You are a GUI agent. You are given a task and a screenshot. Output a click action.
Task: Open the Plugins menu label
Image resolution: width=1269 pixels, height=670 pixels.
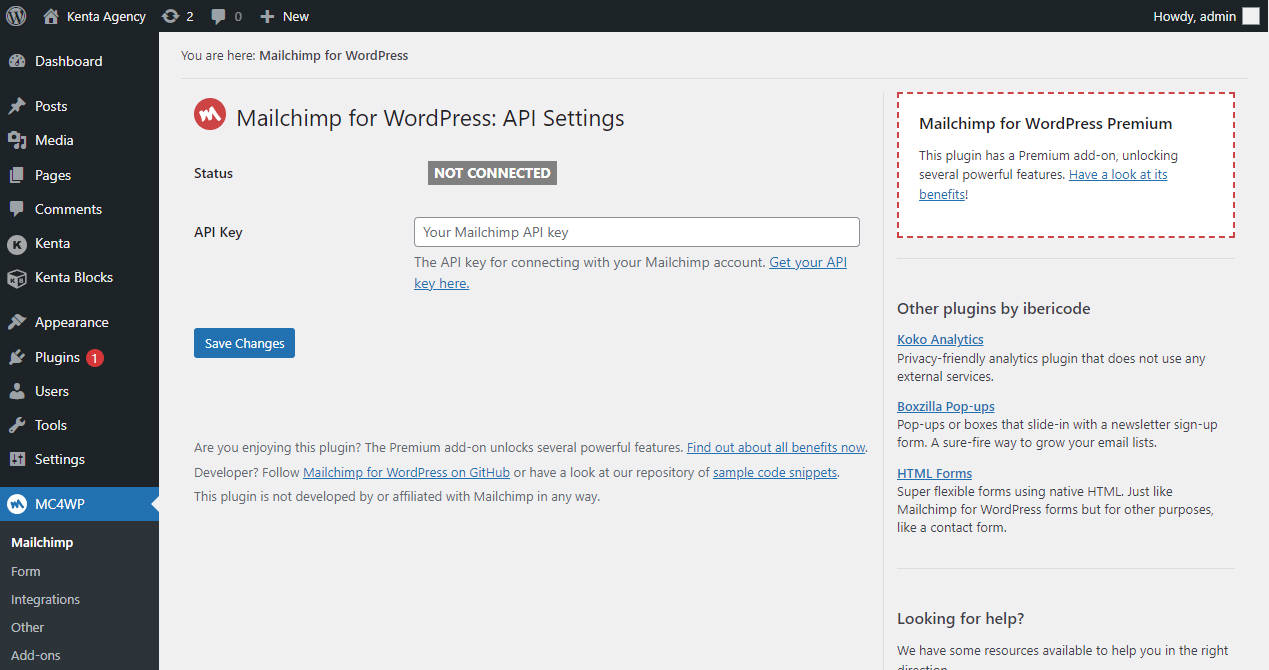(x=57, y=357)
